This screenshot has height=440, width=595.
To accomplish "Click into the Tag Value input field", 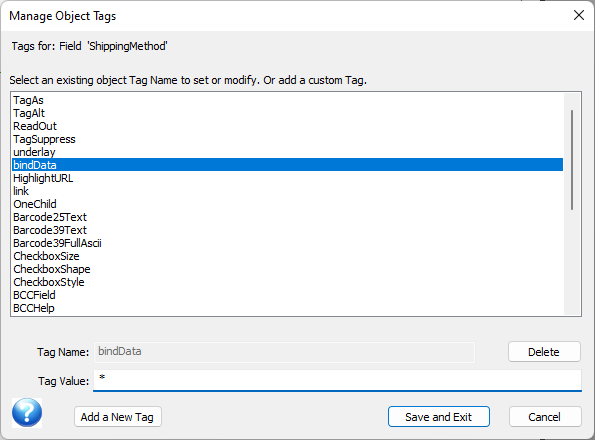I will 337,380.
